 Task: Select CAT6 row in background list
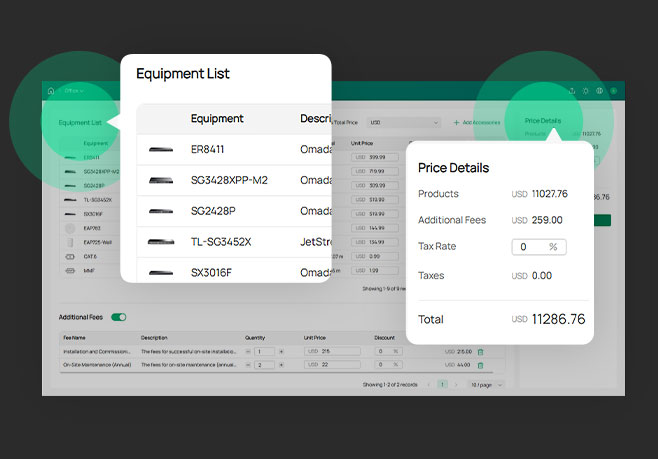tap(90, 257)
